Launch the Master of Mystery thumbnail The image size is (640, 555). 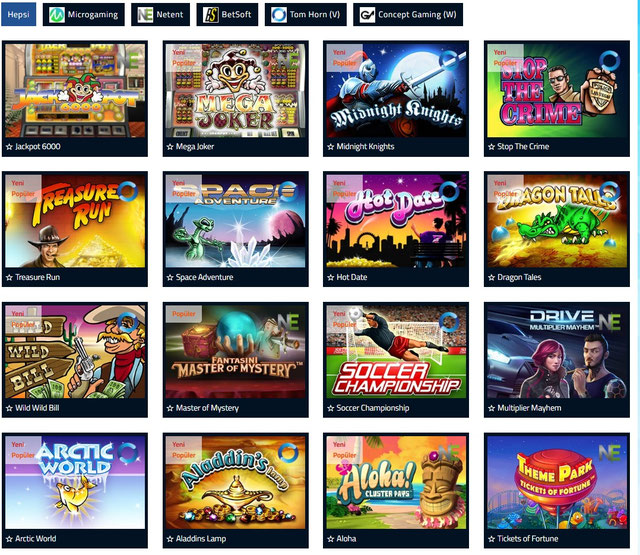(236, 352)
